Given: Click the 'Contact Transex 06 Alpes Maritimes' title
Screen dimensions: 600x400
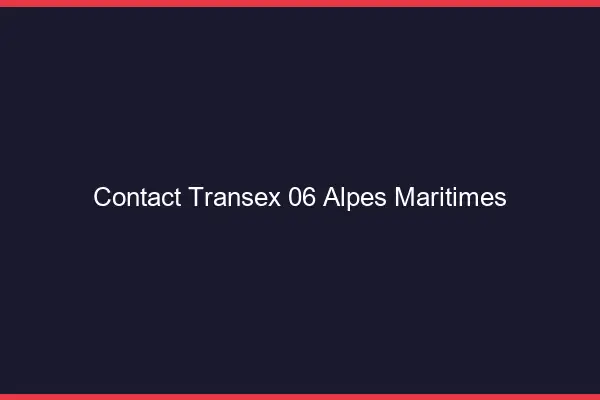Looking at the screenshot, I should tap(300, 198).
